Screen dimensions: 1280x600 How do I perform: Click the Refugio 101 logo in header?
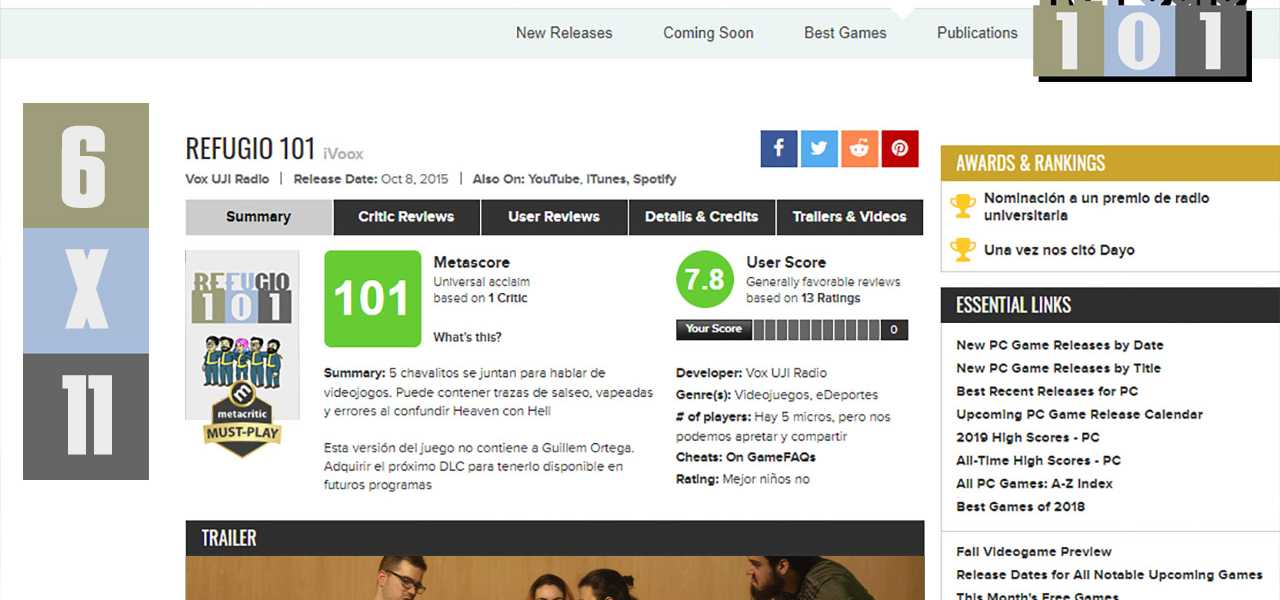[x=1141, y=40]
